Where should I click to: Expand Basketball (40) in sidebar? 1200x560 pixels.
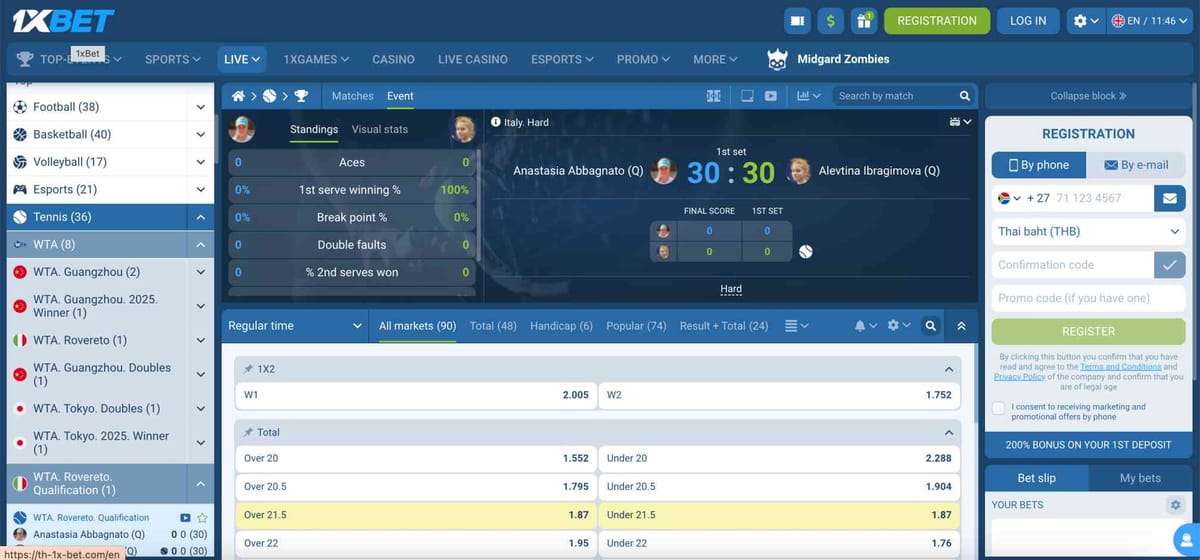(x=201, y=134)
